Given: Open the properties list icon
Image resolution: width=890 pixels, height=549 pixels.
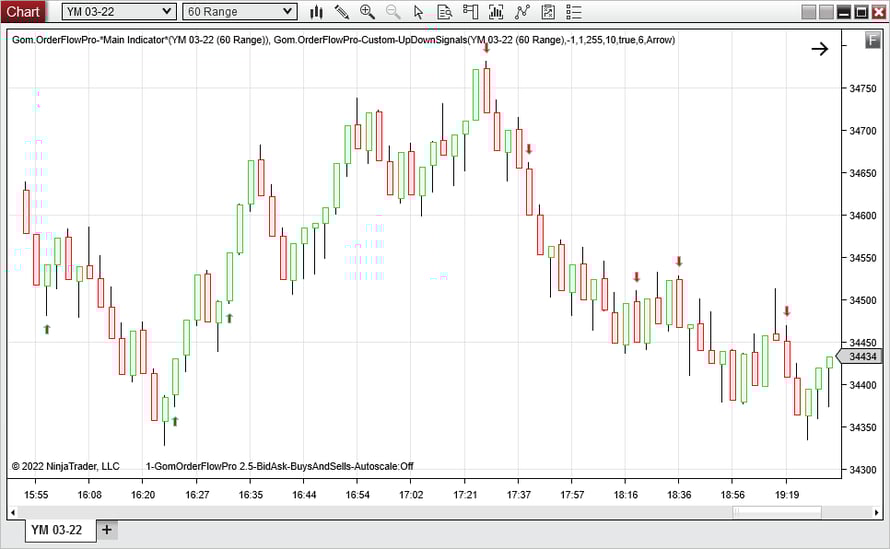Looking at the screenshot, I should tap(573, 12).
